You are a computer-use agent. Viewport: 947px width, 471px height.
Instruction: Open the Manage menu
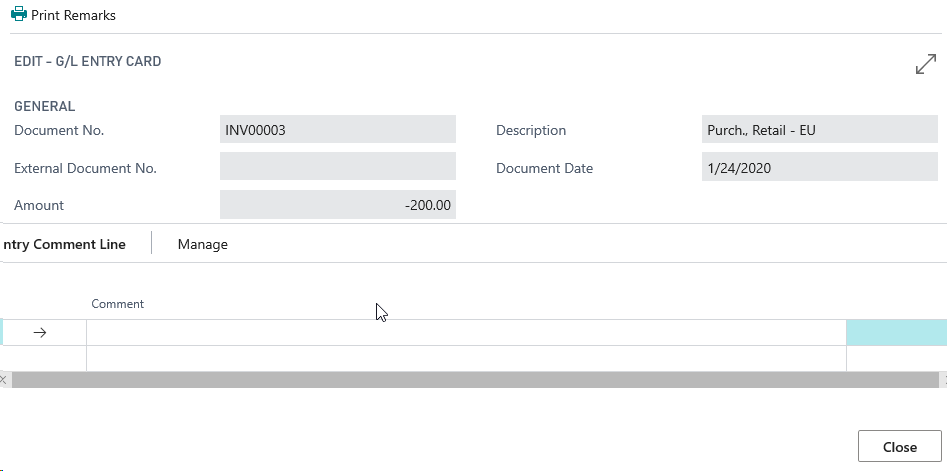point(202,244)
